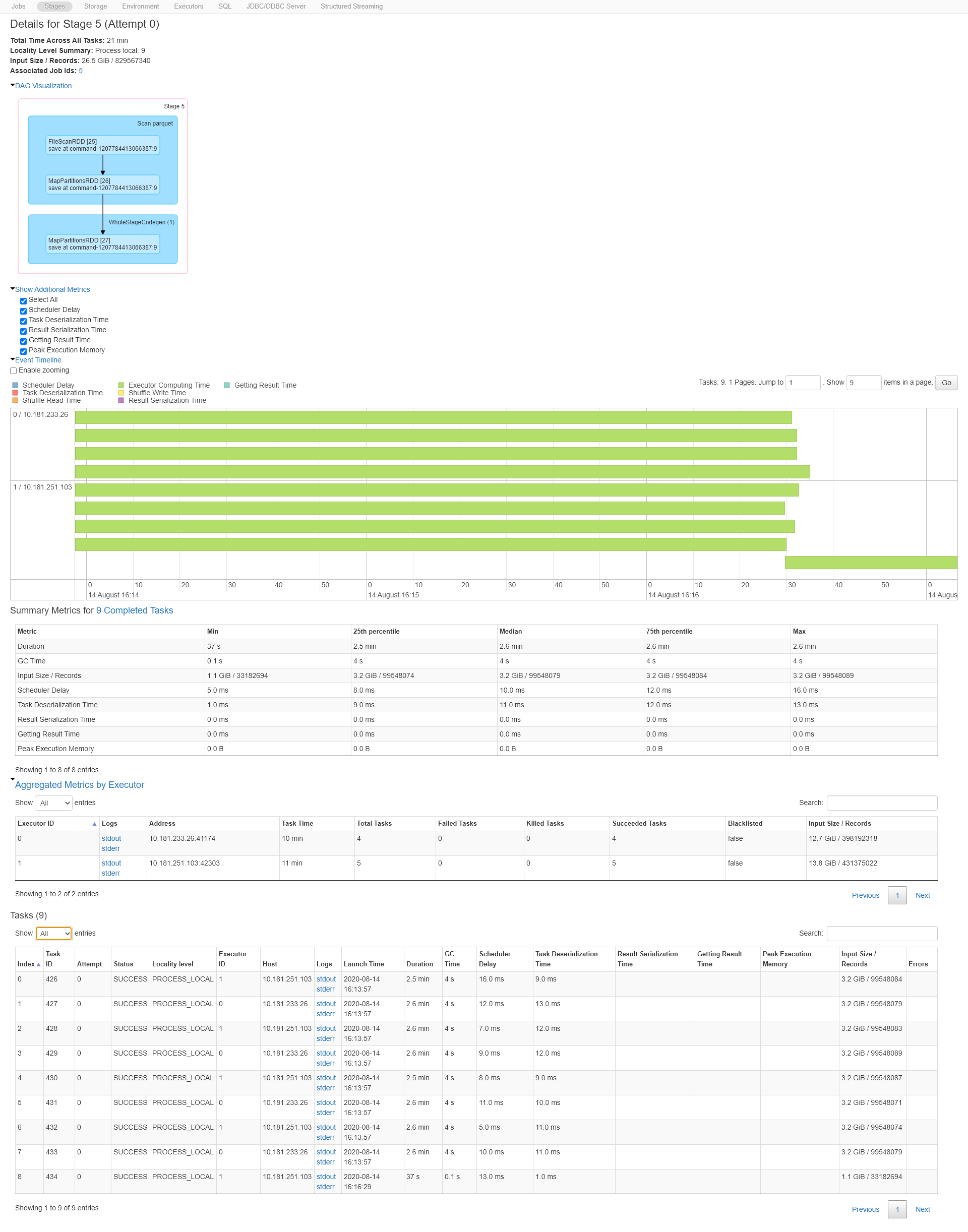Open stdout log for task 434
Screen dimensions: 968x1232
(x=326, y=1177)
